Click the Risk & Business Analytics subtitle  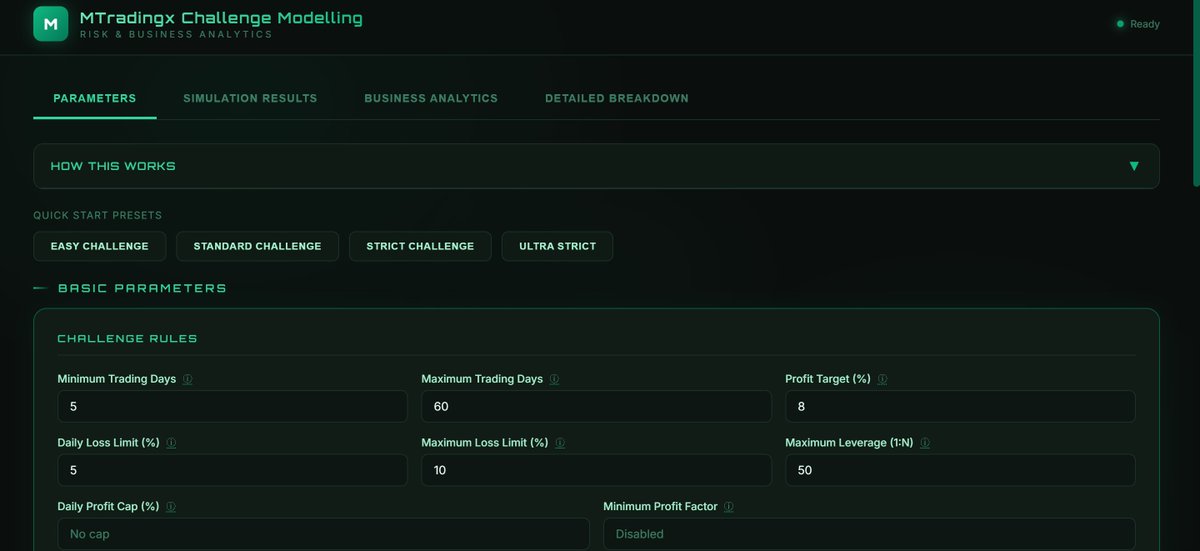tap(176, 34)
